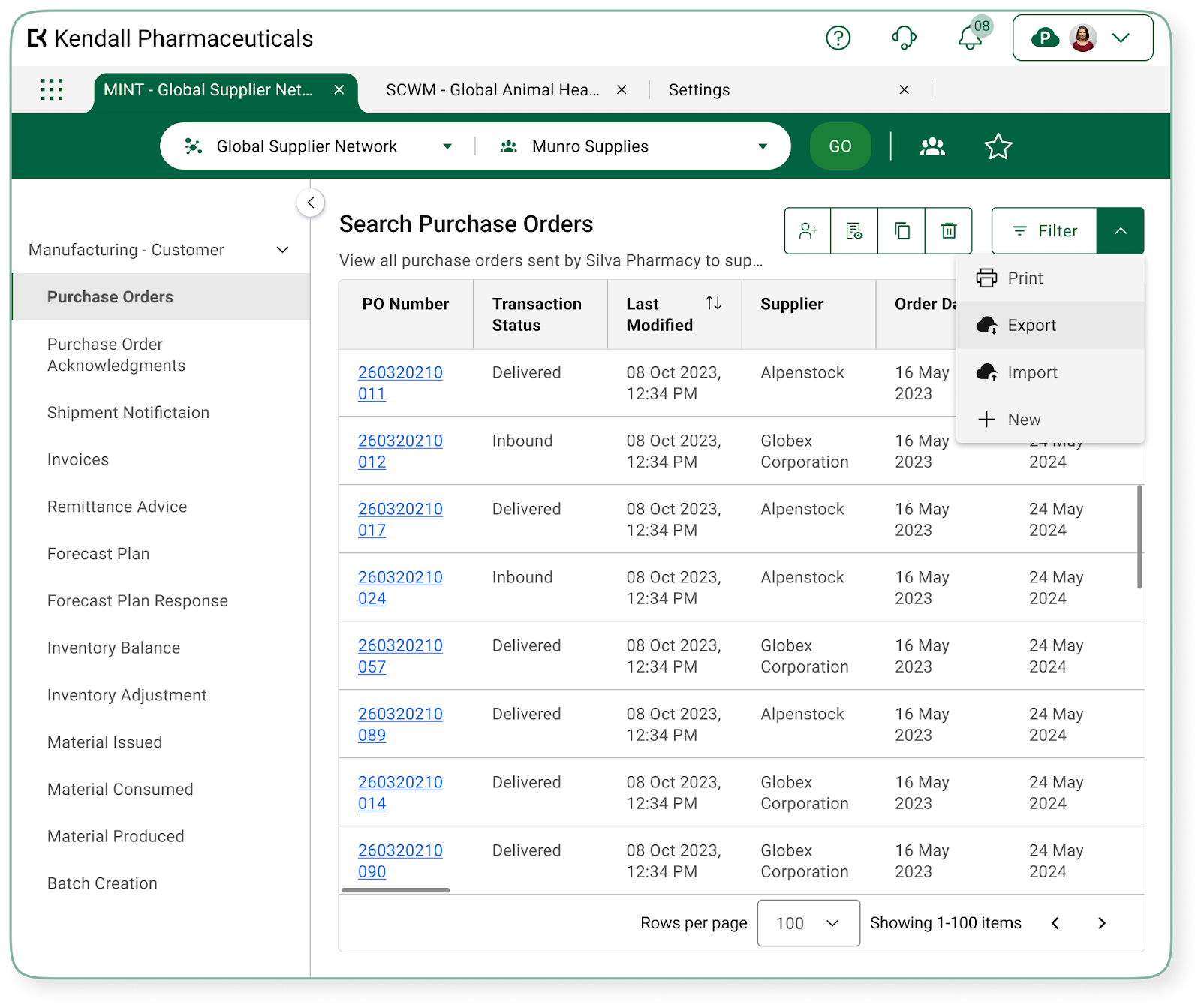Open the headset support icon
1201x1008 pixels.
click(x=904, y=38)
